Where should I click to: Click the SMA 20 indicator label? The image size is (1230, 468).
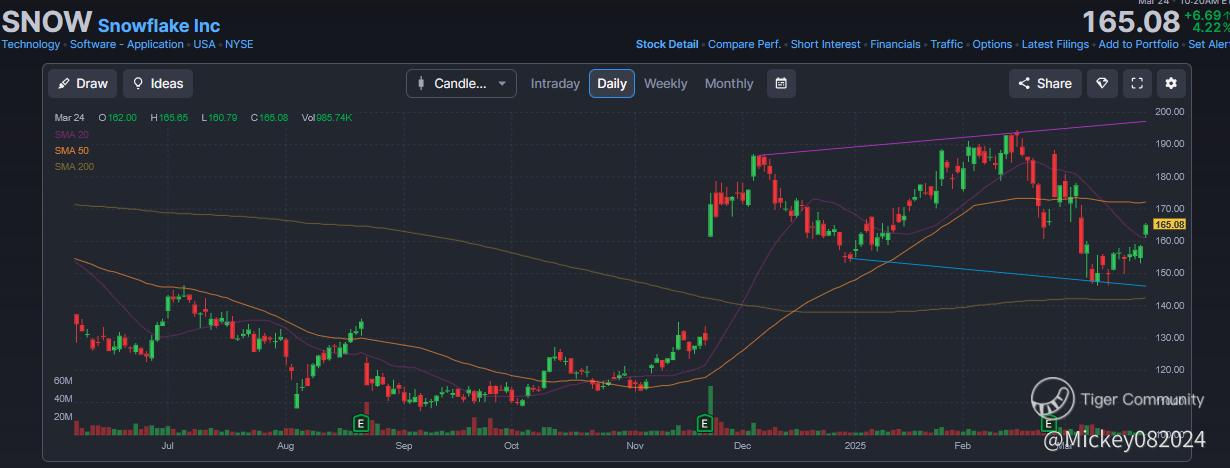point(71,134)
